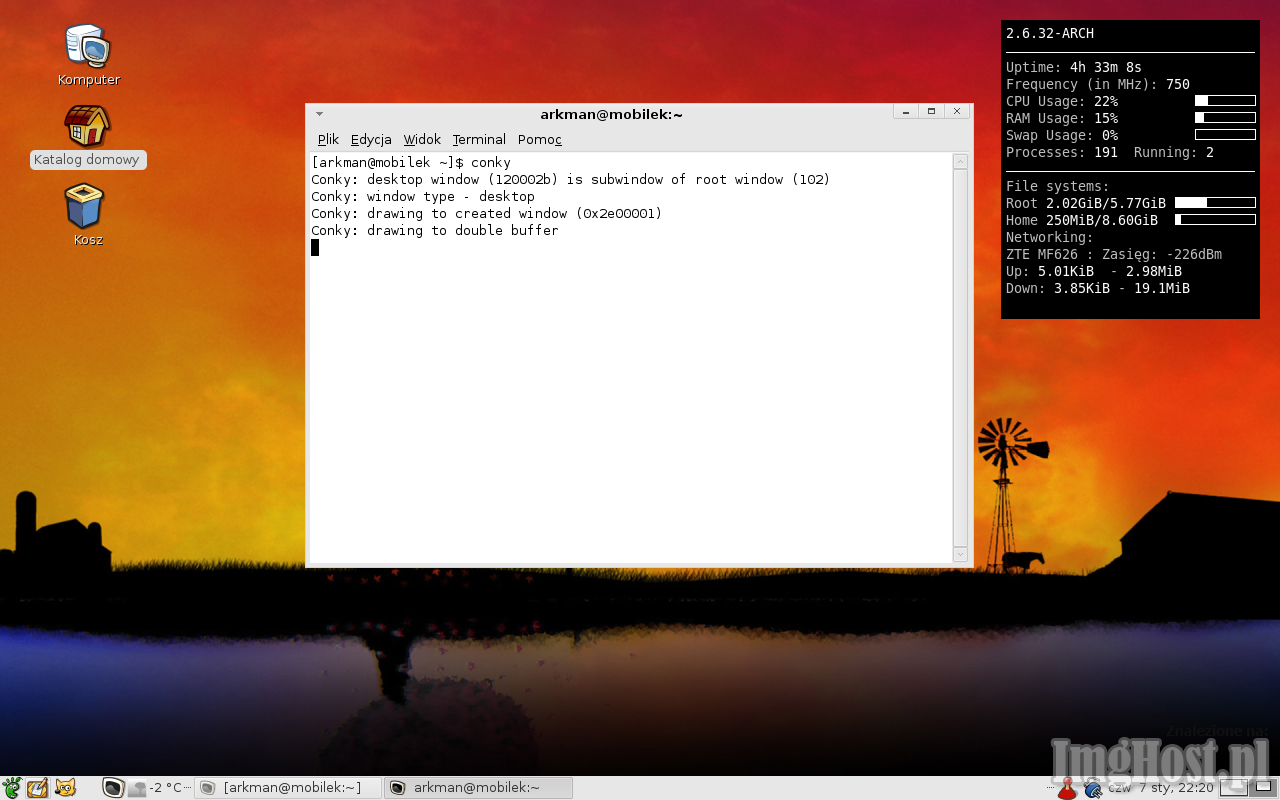Viewport: 1280px width, 800px height.
Task: Close the terminal window
Action: [x=957, y=111]
